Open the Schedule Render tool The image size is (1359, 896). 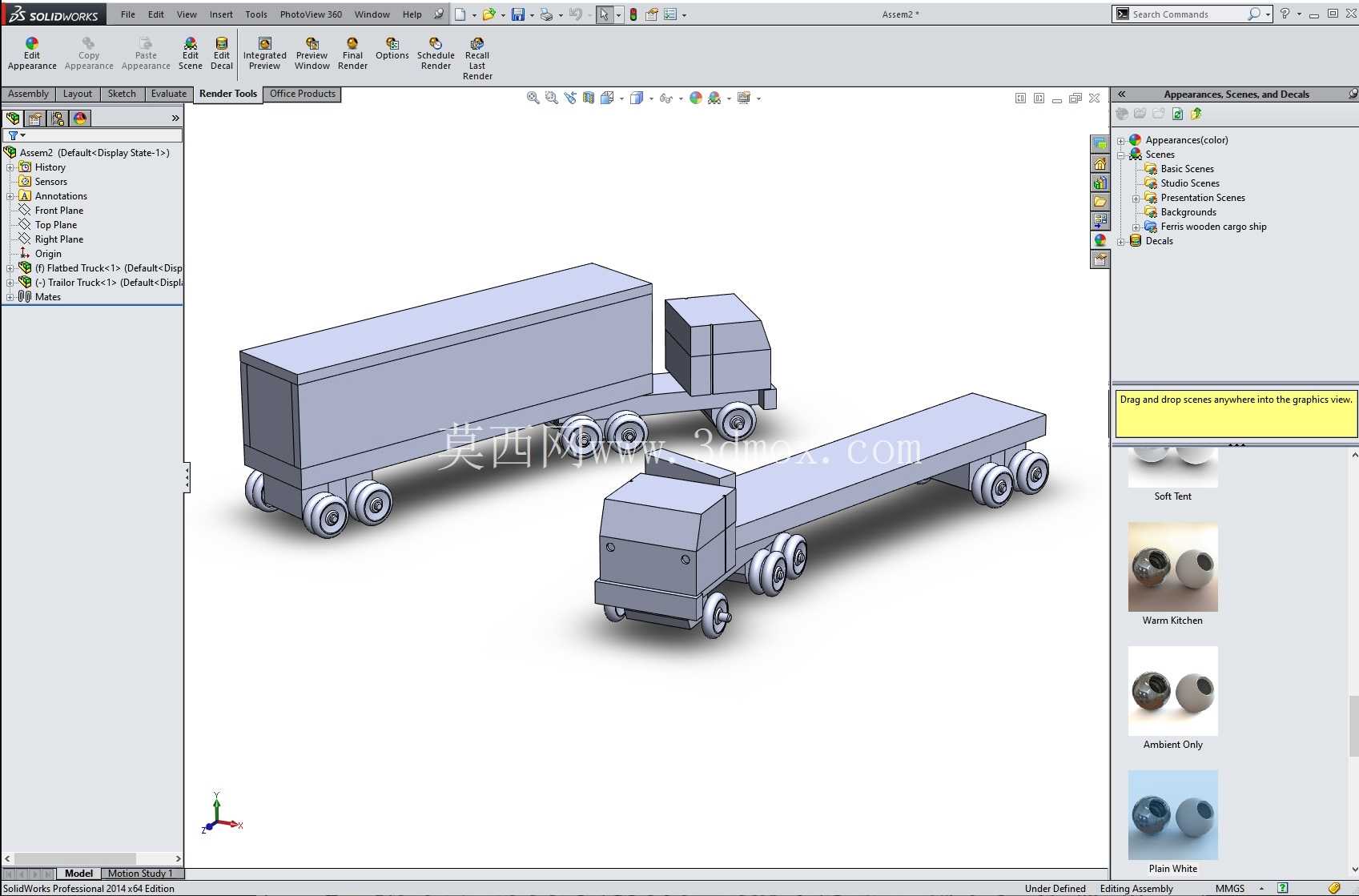click(x=436, y=54)
